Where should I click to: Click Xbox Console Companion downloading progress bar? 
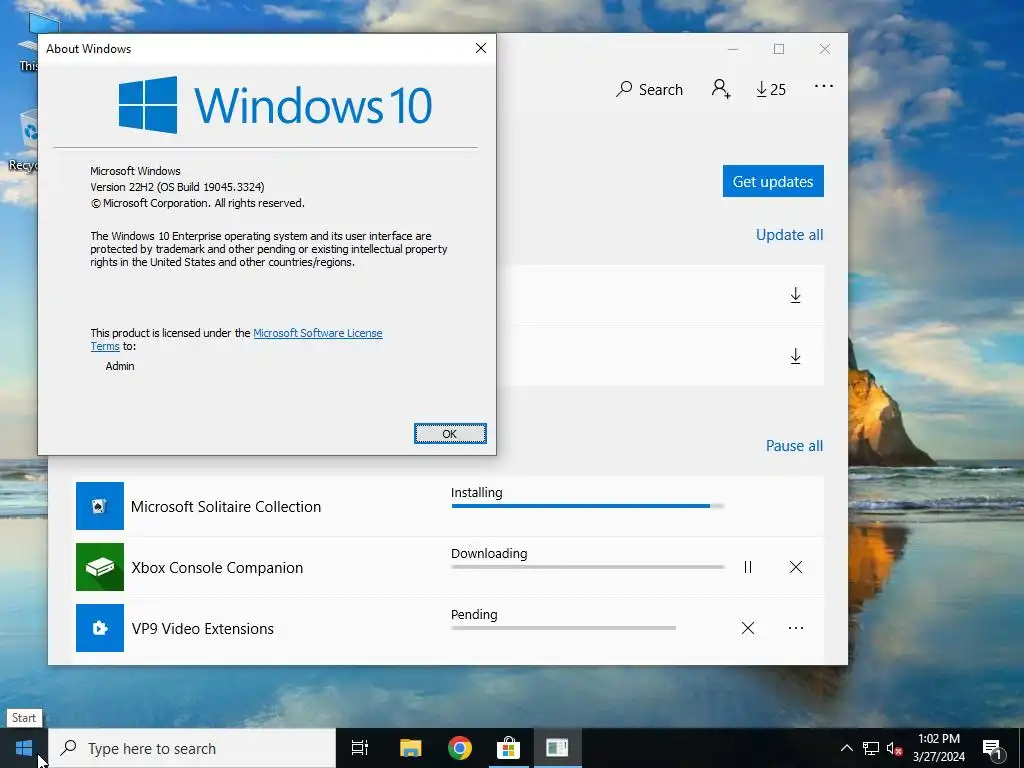(x=587, y=567)
